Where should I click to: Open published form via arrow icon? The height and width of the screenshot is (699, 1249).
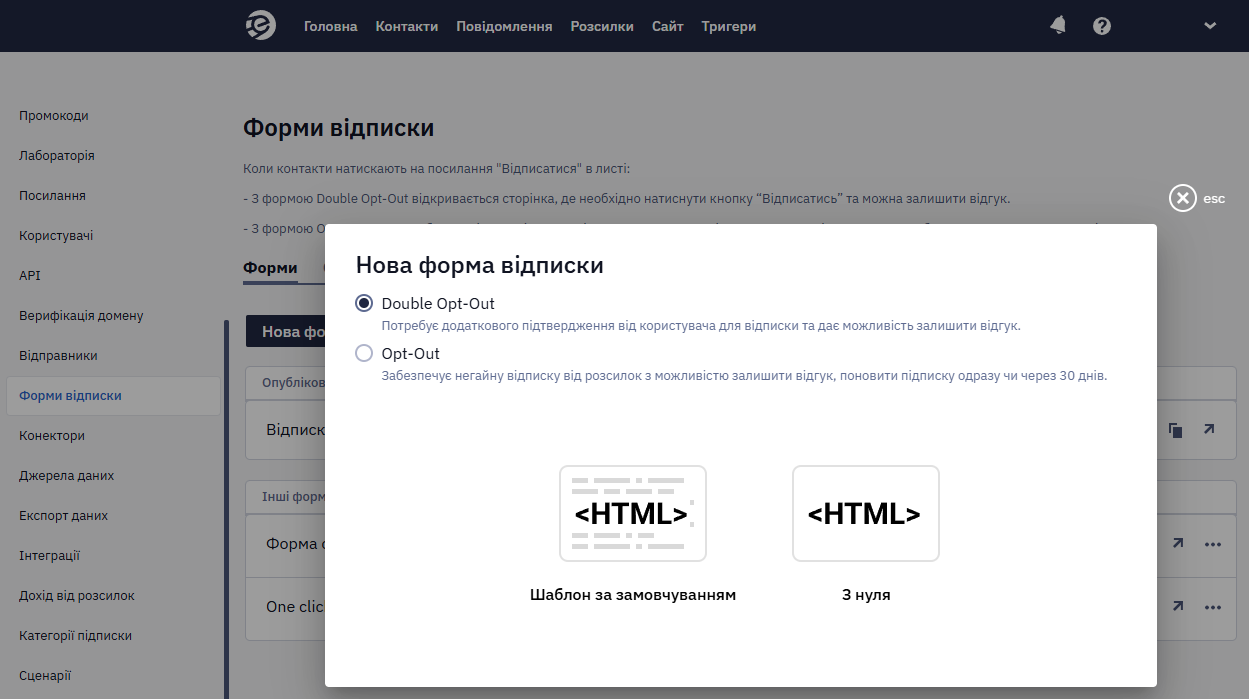pyautogui.click(x=1209, y=429)
